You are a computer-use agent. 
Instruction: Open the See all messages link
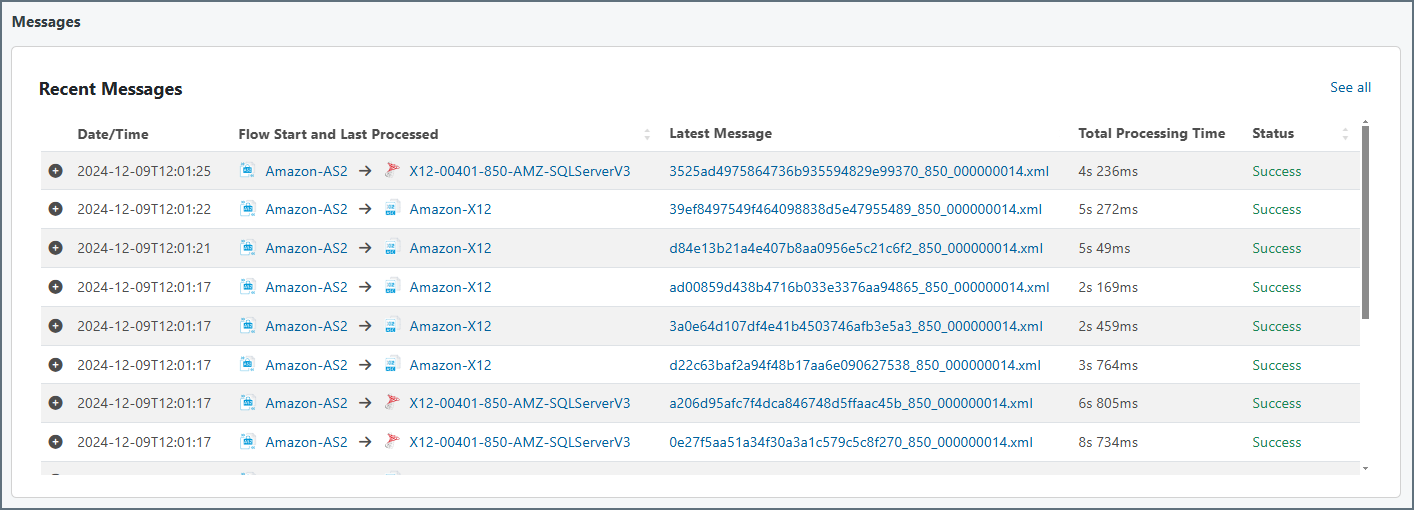coord(1350,88)
